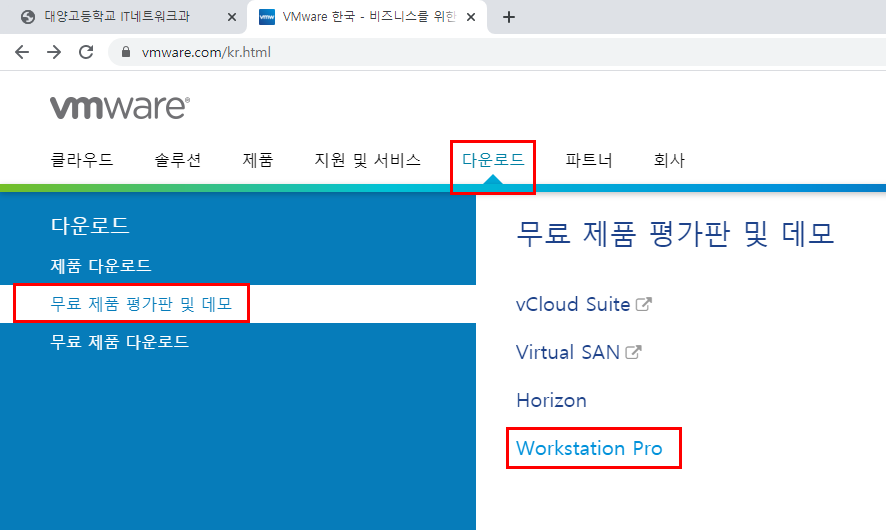Open the 솔루션 menu
The width and height of the screenshot is (886, 530).
[177, 160]
